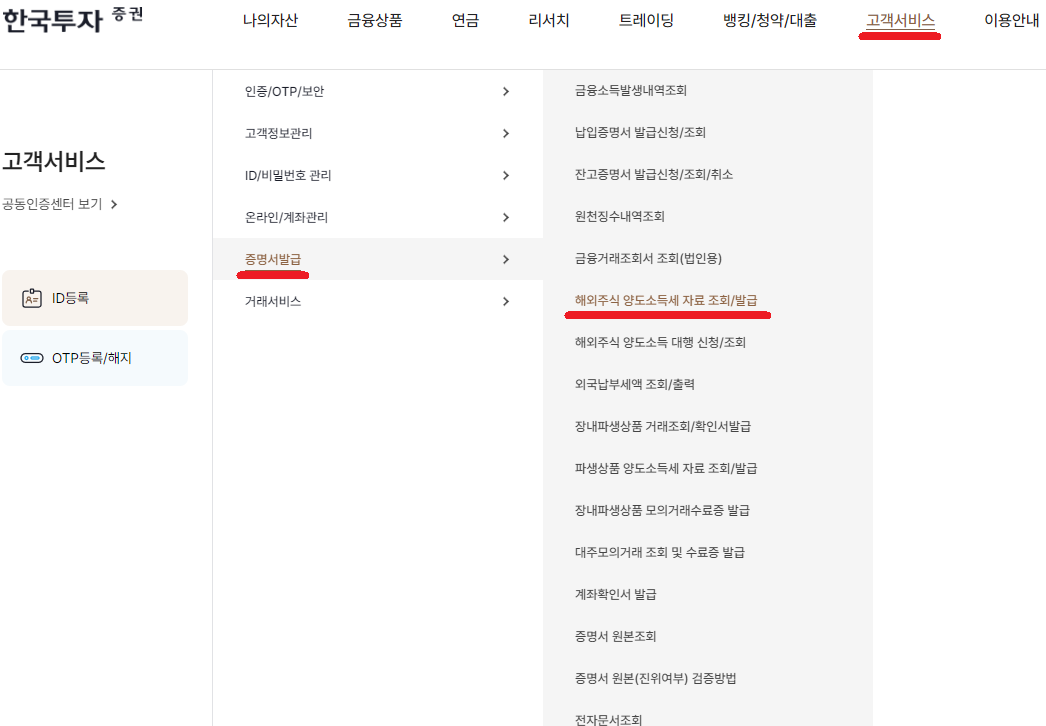Select 원천징수내역조회 from the list
The image size is (1046, 726).
click(x=618, y=215)
